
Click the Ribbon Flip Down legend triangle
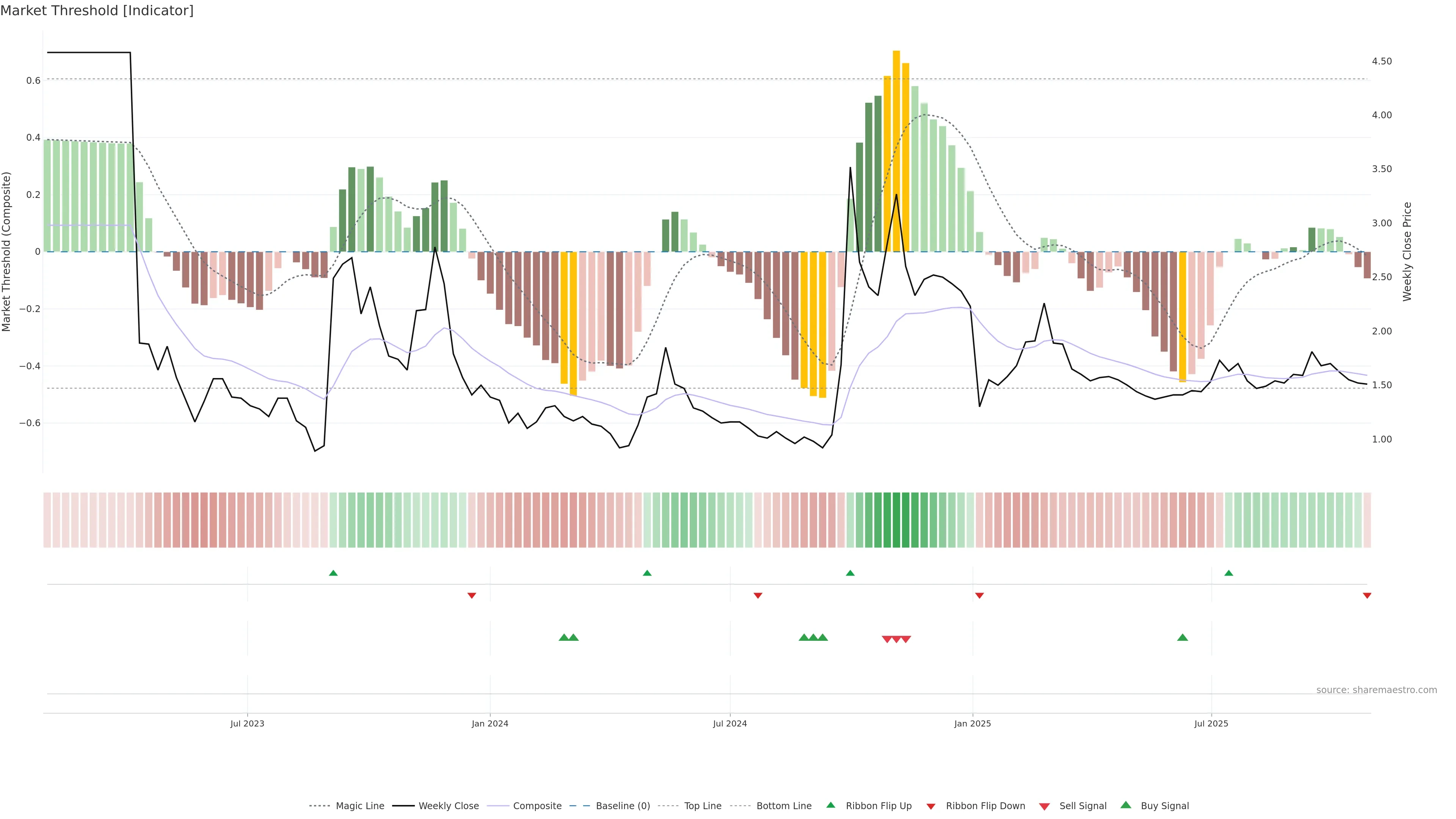[931, 806]
